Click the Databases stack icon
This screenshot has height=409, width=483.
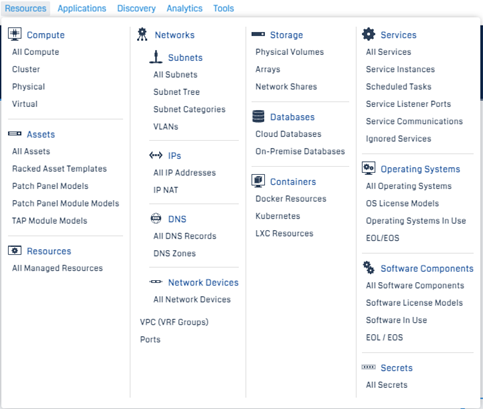(x=258, y=117)
